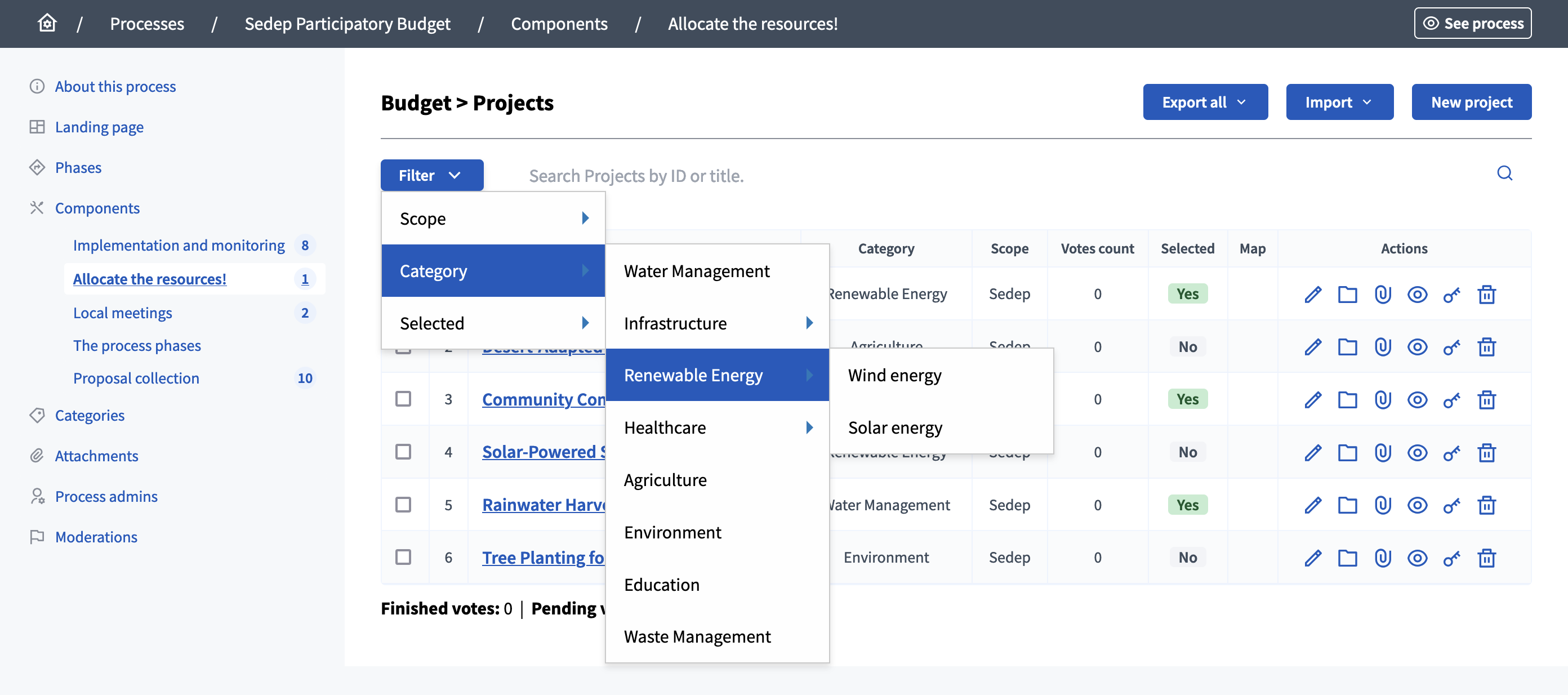
Task: Select Wind energy in the submenu
Action: click(894, 375)
